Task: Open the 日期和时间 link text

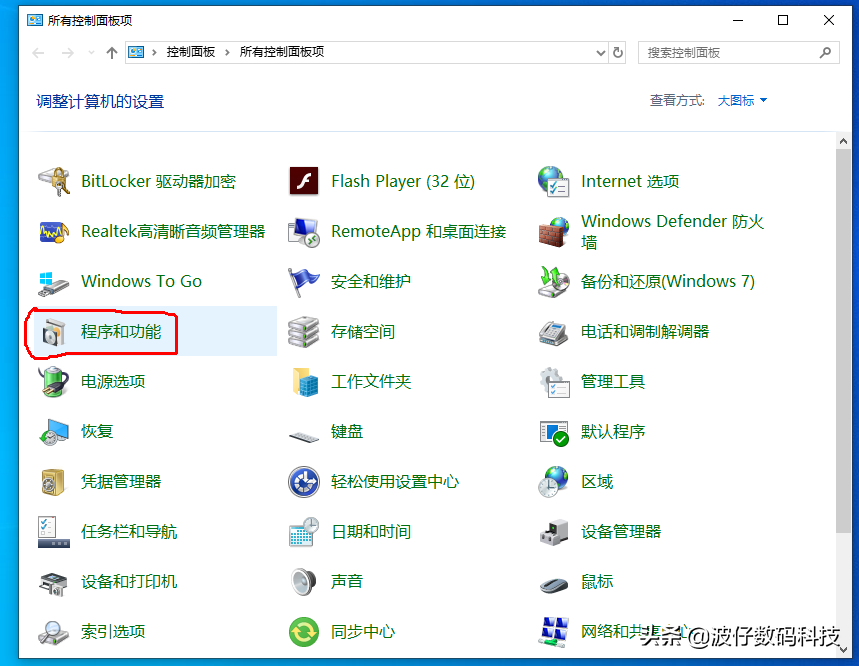Action: coord(371,532)
